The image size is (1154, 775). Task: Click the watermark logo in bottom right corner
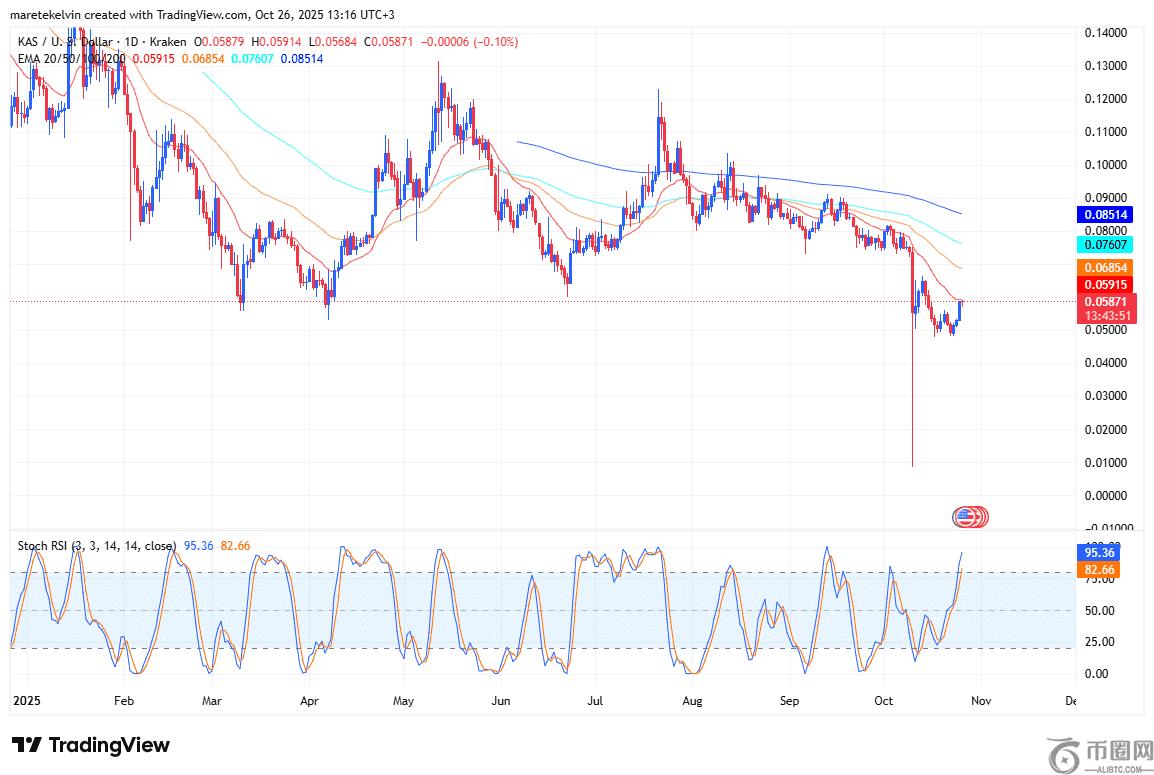(x=1098, y=754)
